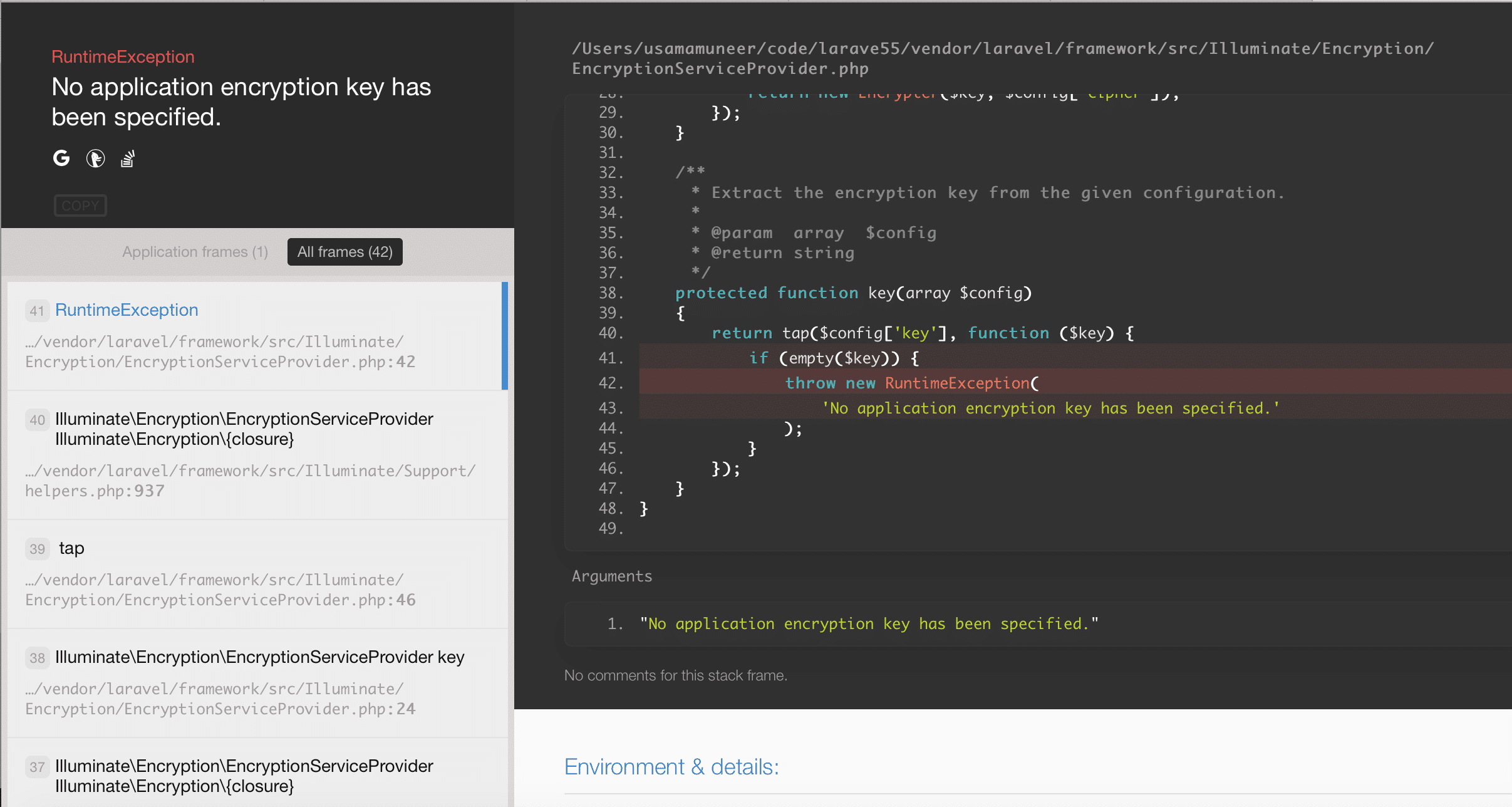Screen dimensions: 1512x807
Task: Click code line 38 protected function key
Action: coord(853,293)
